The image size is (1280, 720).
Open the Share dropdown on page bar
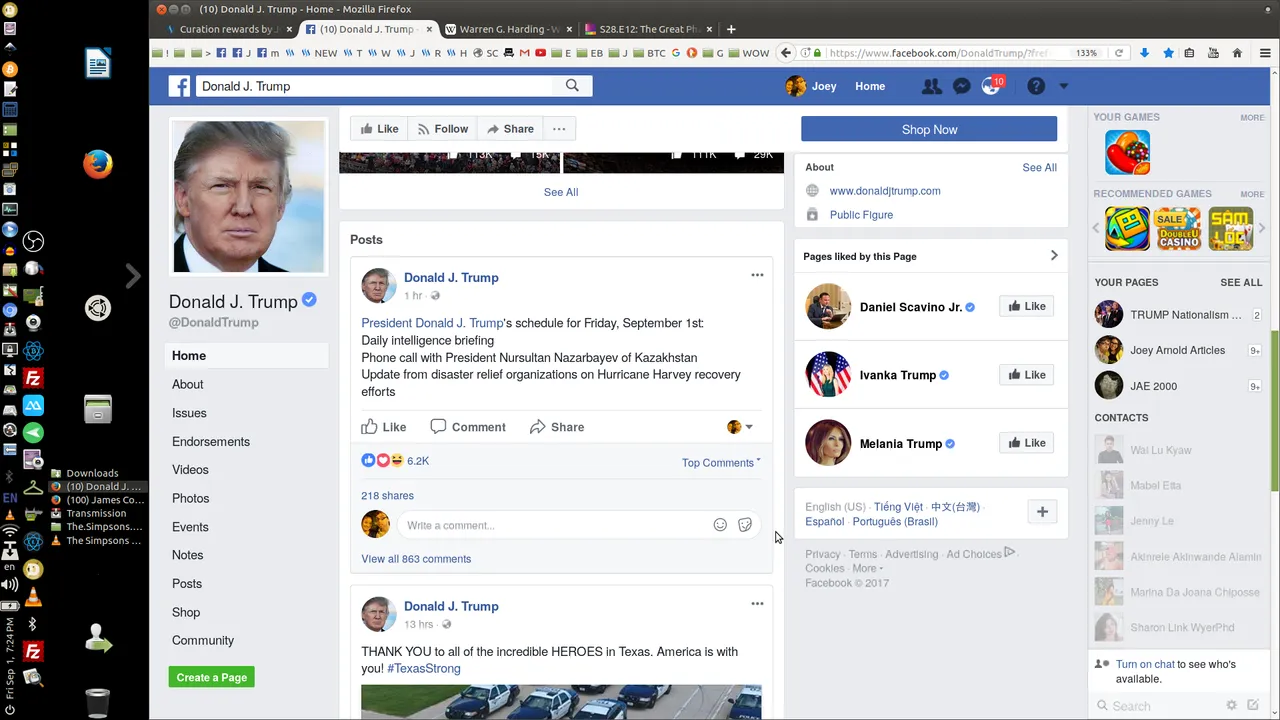tap(510, 129)
